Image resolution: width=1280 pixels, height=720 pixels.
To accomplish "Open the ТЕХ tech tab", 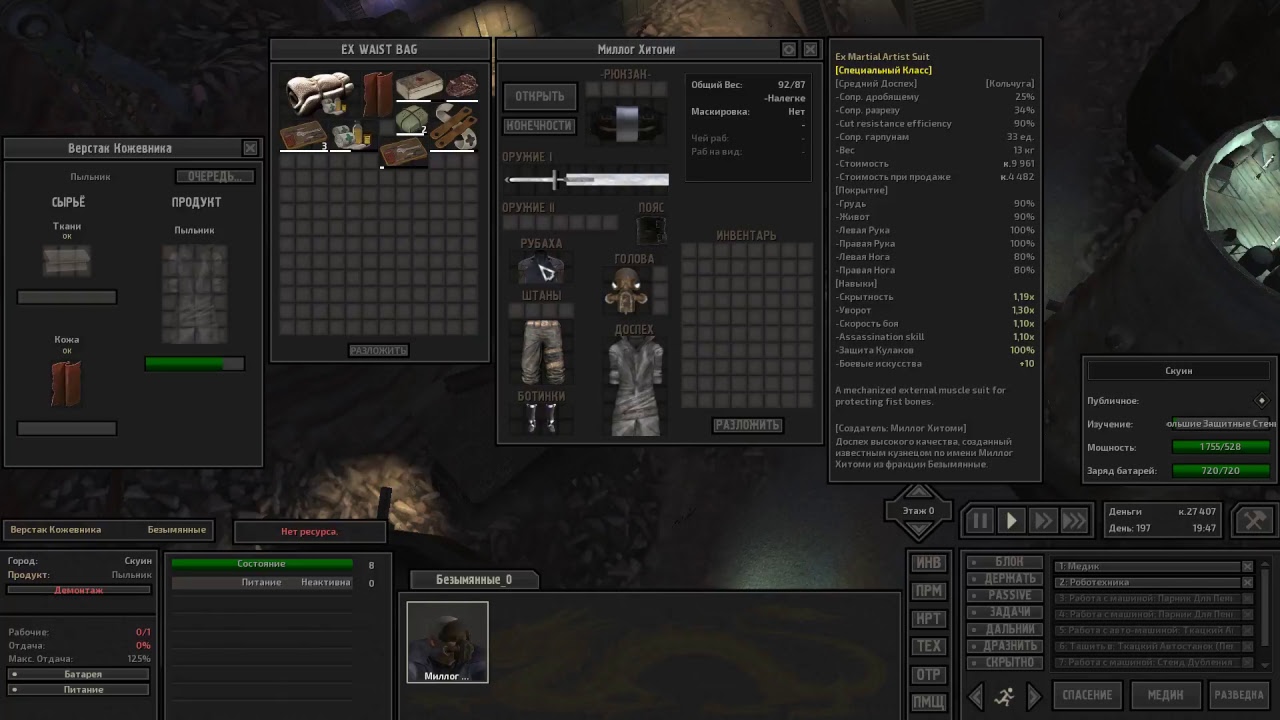I will [928, 647].
